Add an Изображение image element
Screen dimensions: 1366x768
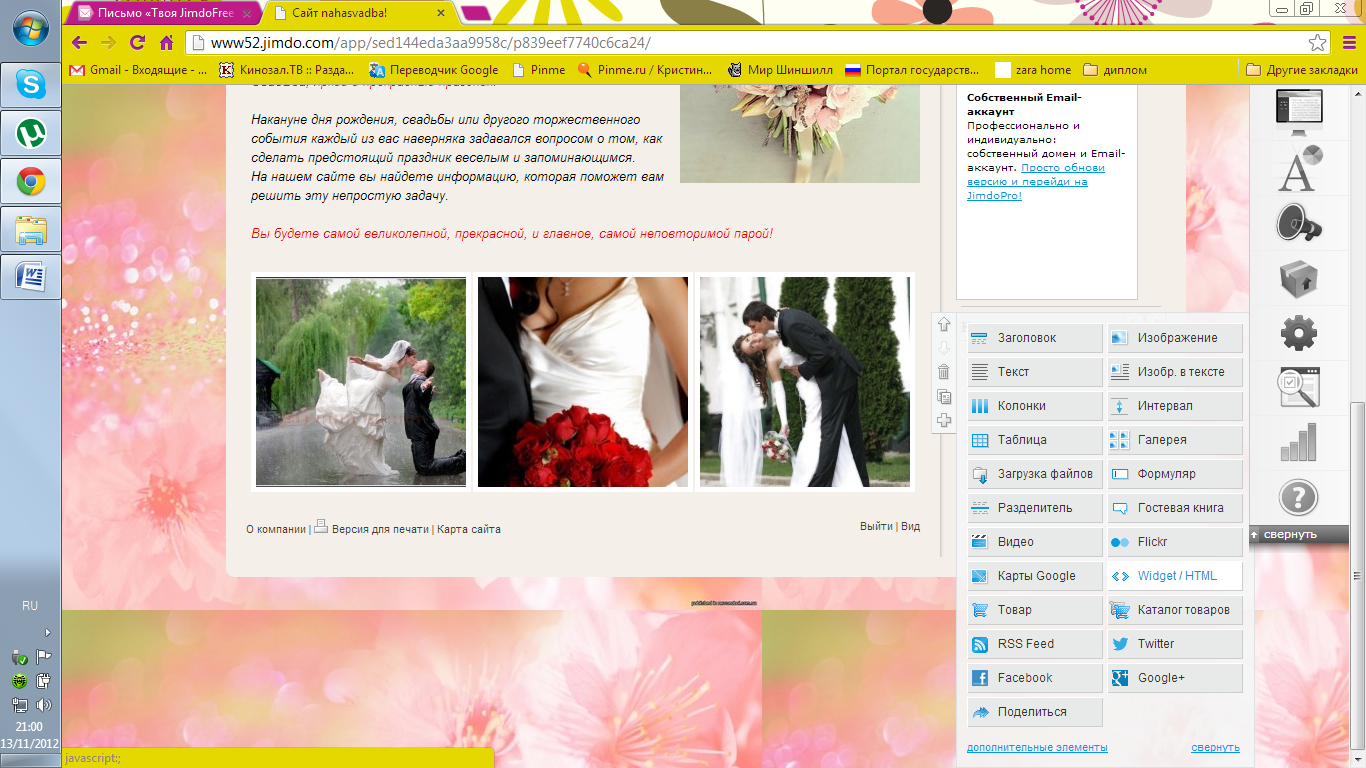point(1175,338)
